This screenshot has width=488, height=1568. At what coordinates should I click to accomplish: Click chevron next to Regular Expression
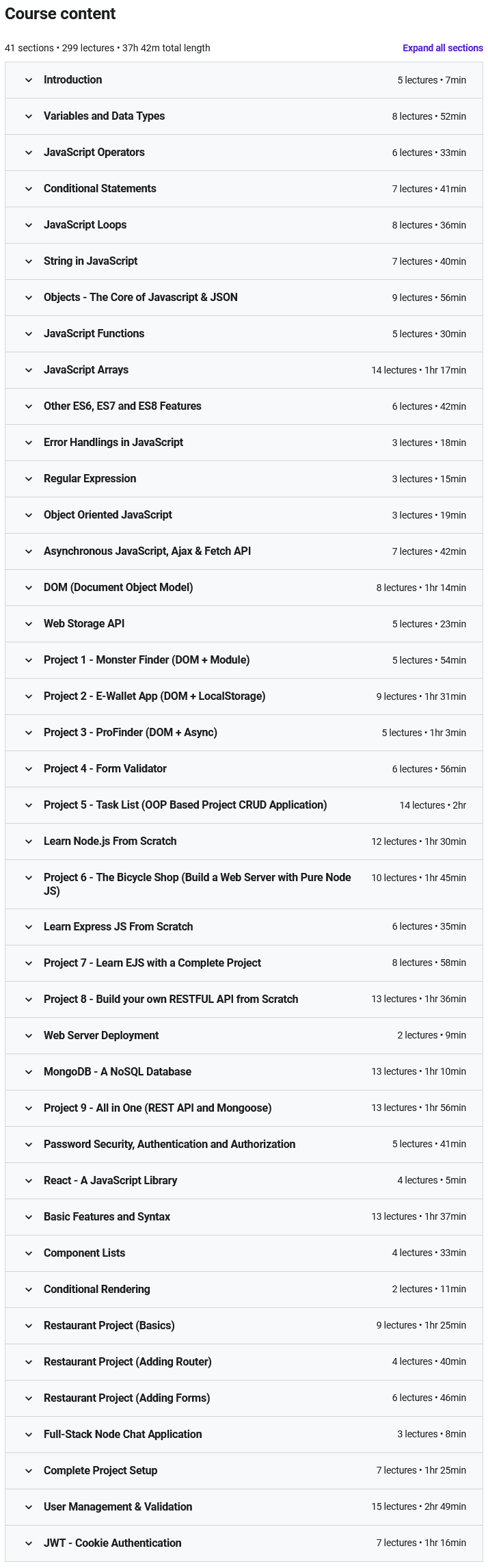pos(29,479)
